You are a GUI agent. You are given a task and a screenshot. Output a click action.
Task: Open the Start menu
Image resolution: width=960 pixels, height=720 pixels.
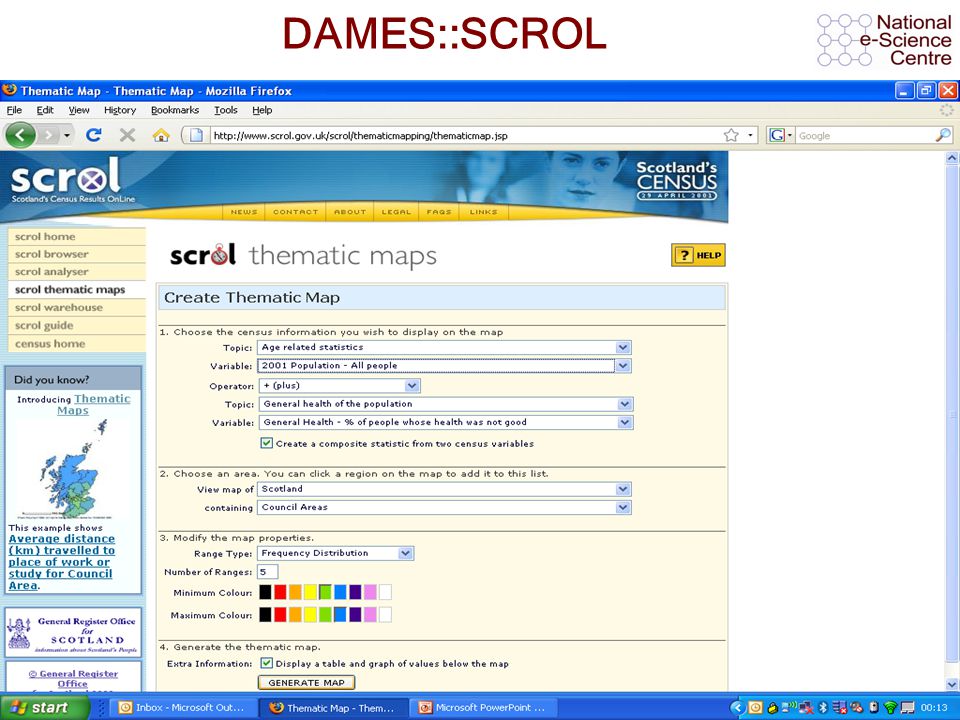click(x=45, y=708)
